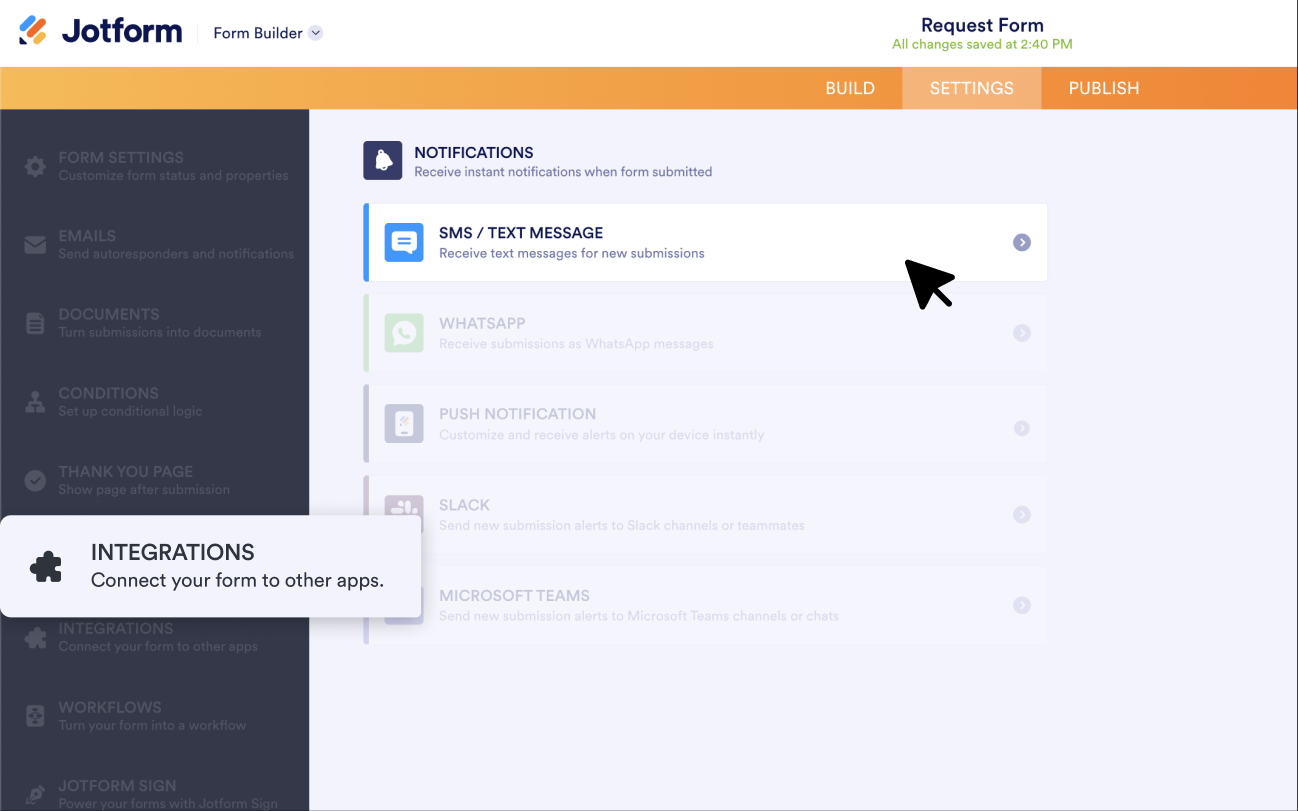Click the Push Notification phone icon
Image resolution: width=1298 pixels, height=811 pixels.
[x=404, y=424]
